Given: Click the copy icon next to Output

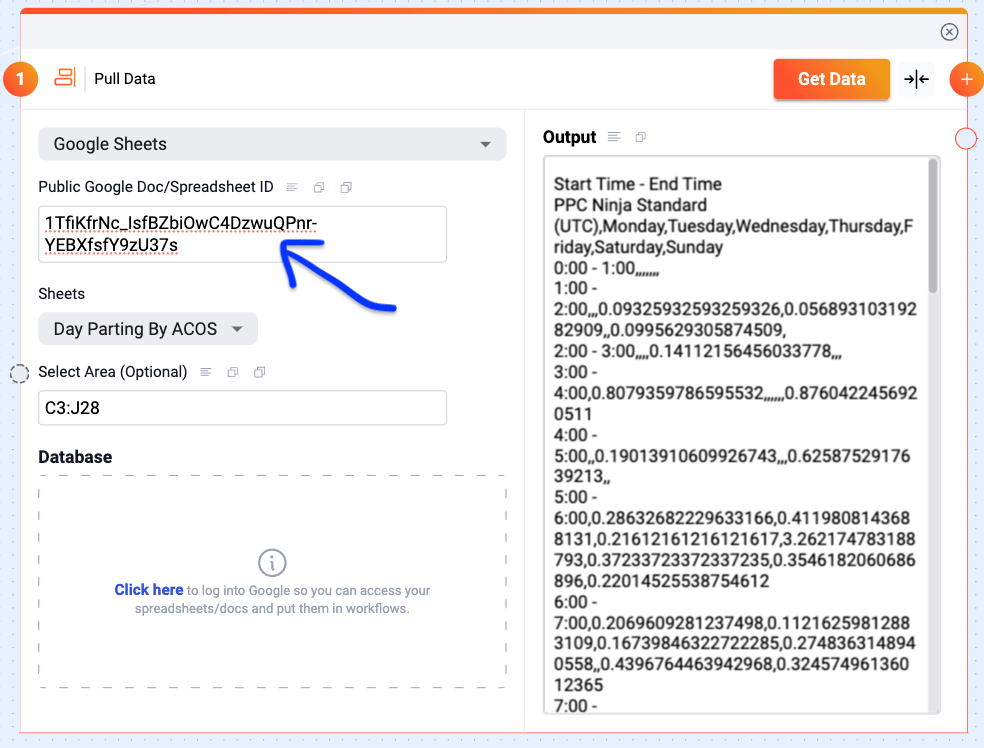Looking at the screenshot, I should tap(640, 137).
